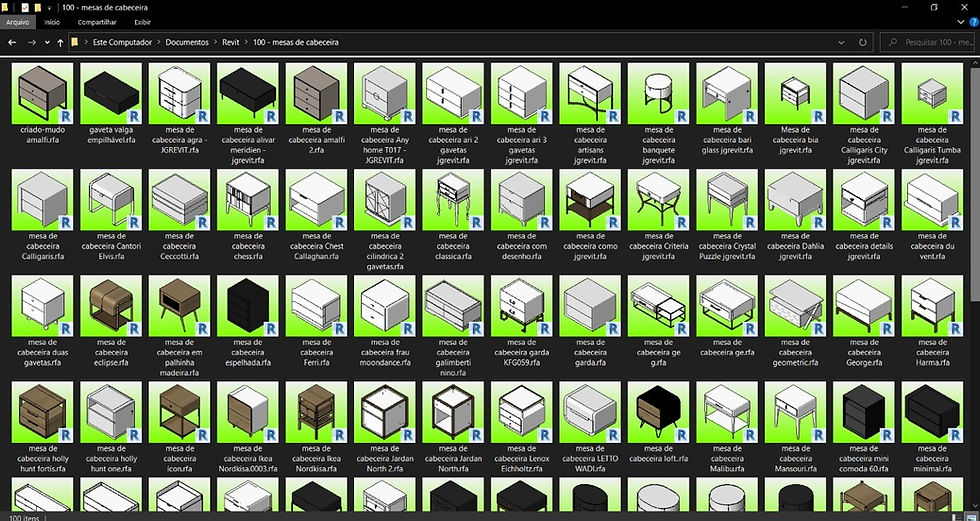Open chevron after Este Computador breadcrumb
The width and height of the screenshot is (980, 521).
click(159, 42)
